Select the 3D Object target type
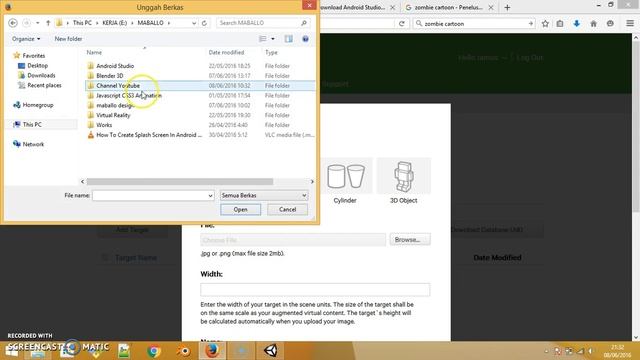The image size is (640, 360). coord(403,181)
